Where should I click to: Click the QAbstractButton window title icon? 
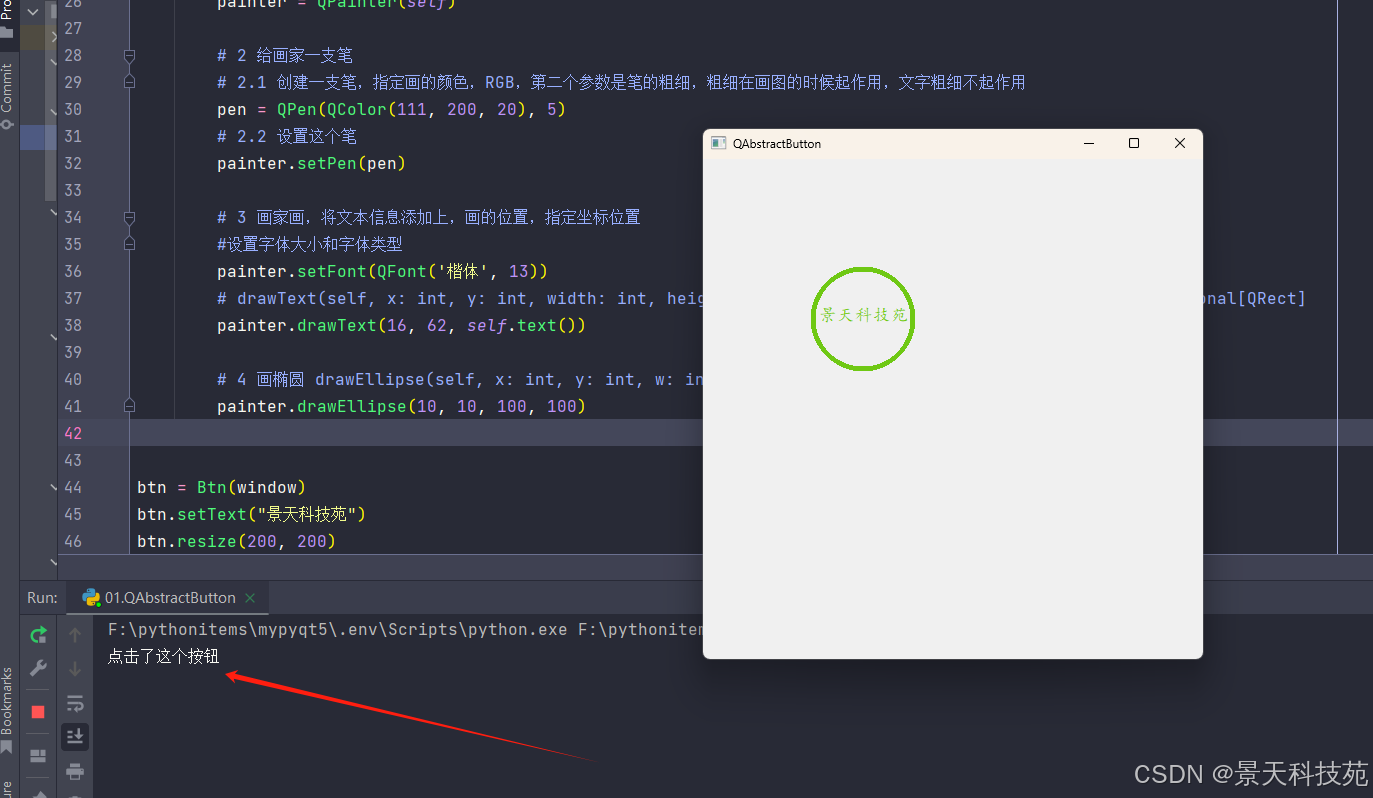(x=718, y=144)
